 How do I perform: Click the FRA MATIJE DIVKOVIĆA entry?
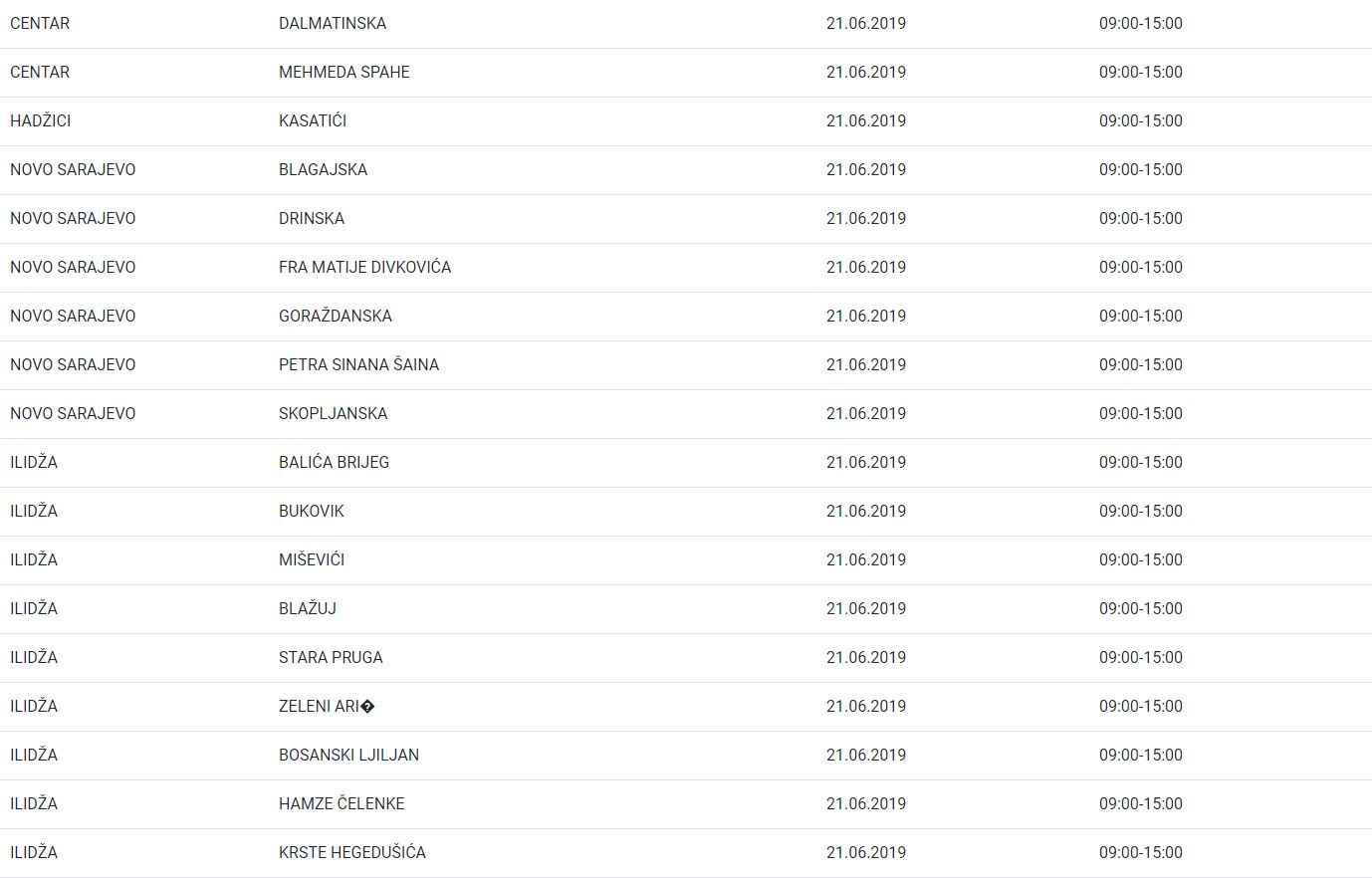tap(365, 267)
